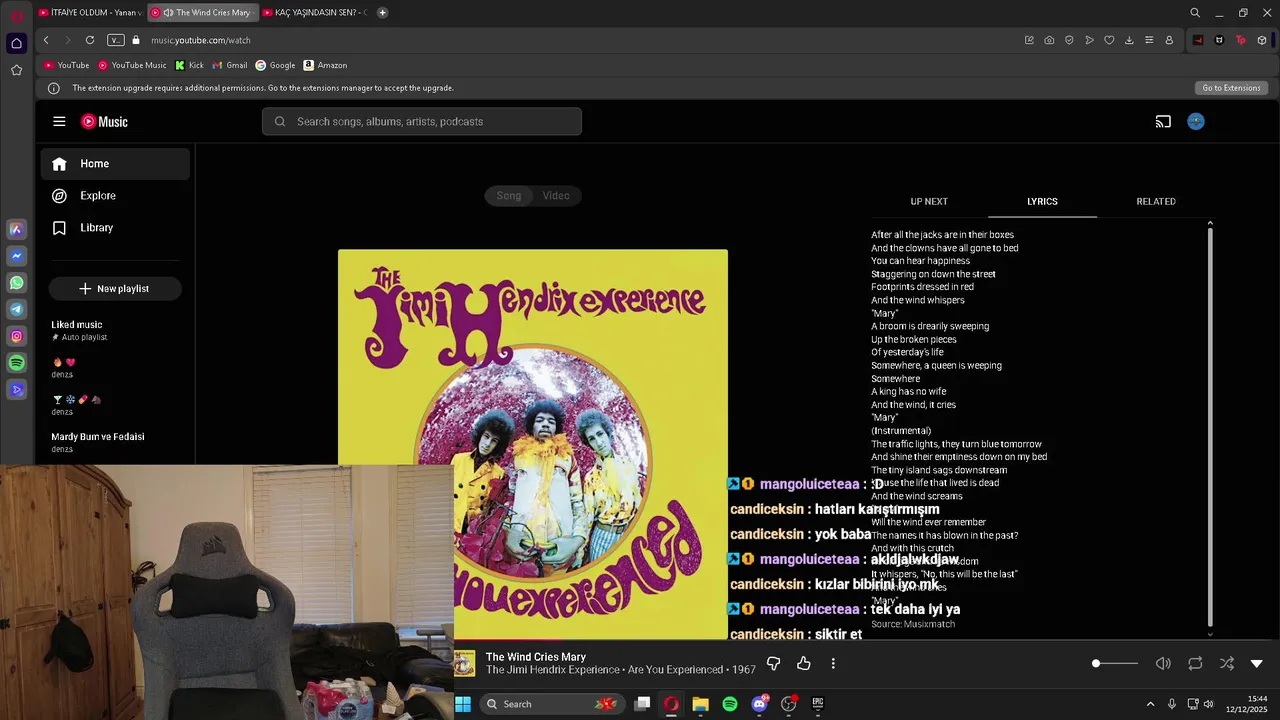The height and width of the screenshot is (720, 1280).
Task: Open the YouTube bookmark
Action: coord(67,65)
